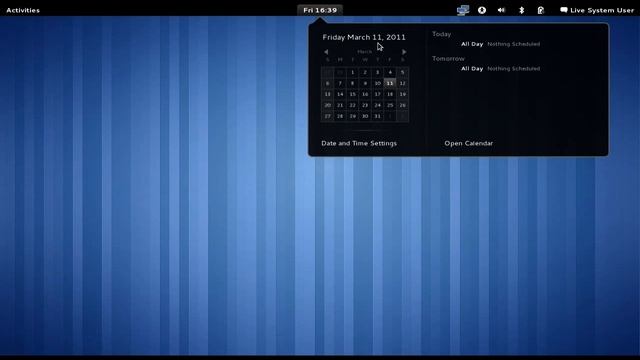Screen dimensions: 640x360
Task: Select March 1 in the calendar
Action: [352, 72]
